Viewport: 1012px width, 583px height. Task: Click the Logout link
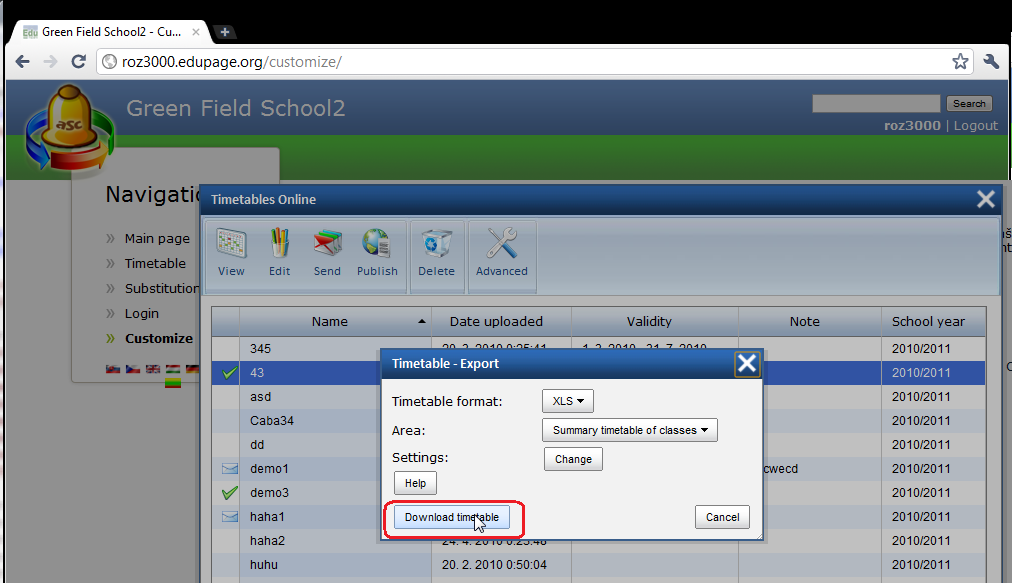(x=976, y=125)
